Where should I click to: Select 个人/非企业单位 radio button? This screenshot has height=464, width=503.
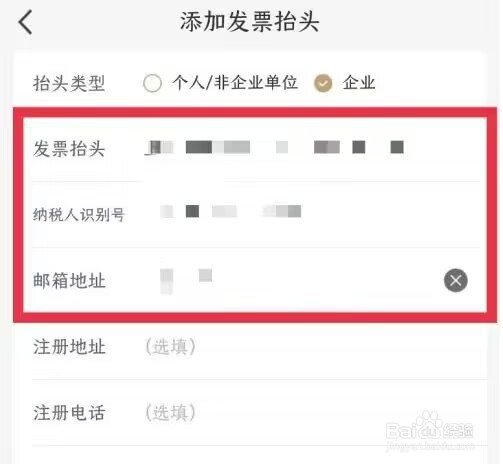tap(152, 83)
